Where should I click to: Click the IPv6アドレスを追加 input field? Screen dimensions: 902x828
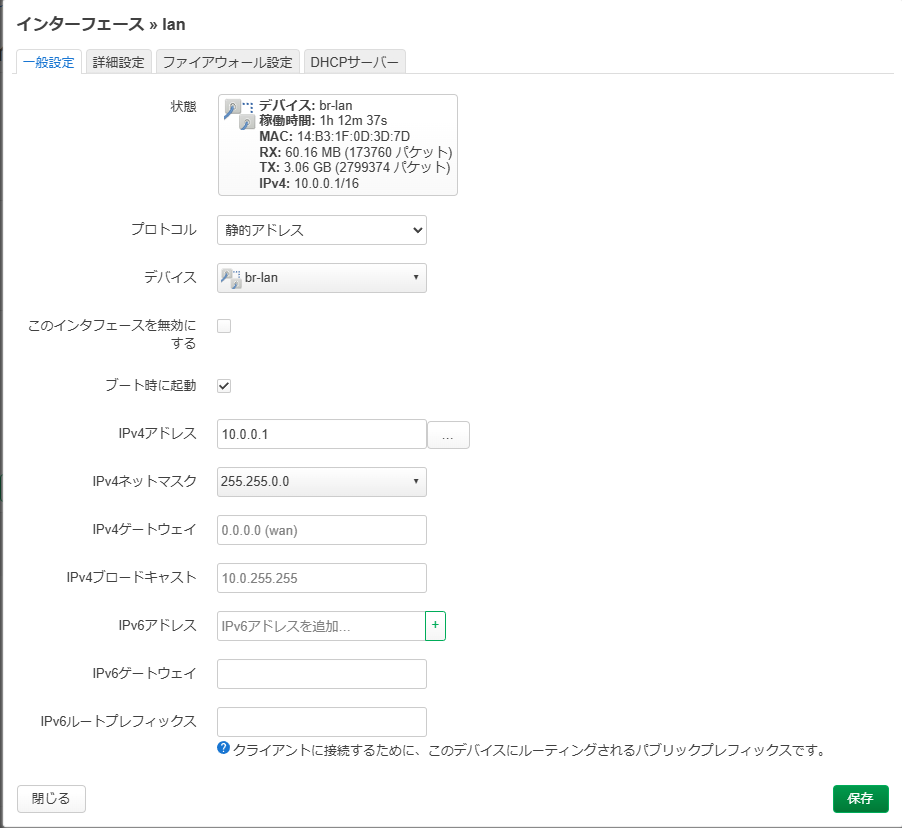coord(321,625)
